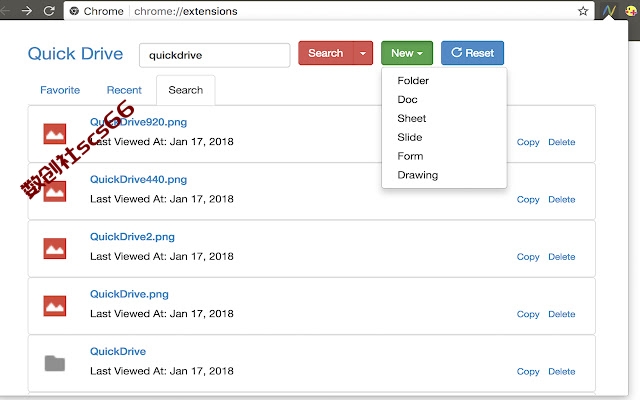Toggle the green New dropdown
640x400 pixels.
coord(407,53)
